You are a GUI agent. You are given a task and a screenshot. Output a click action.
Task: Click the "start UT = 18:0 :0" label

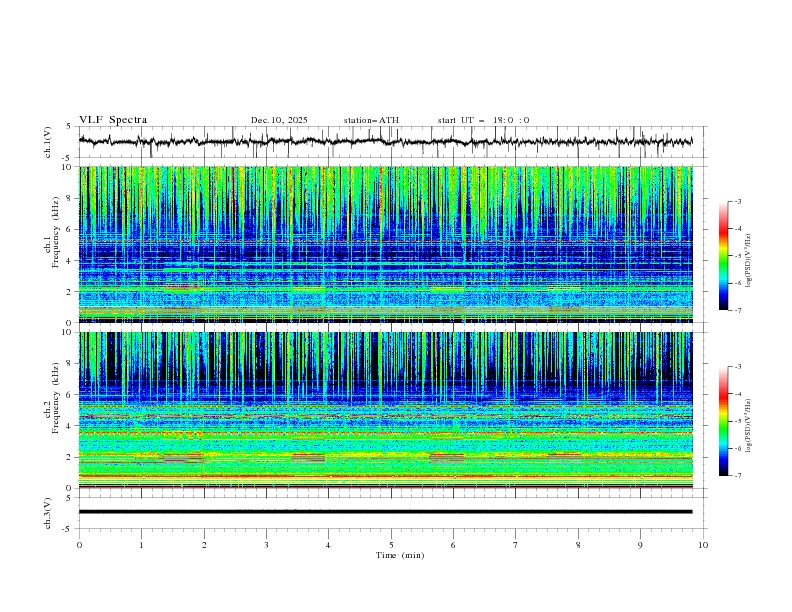(483, 120)
